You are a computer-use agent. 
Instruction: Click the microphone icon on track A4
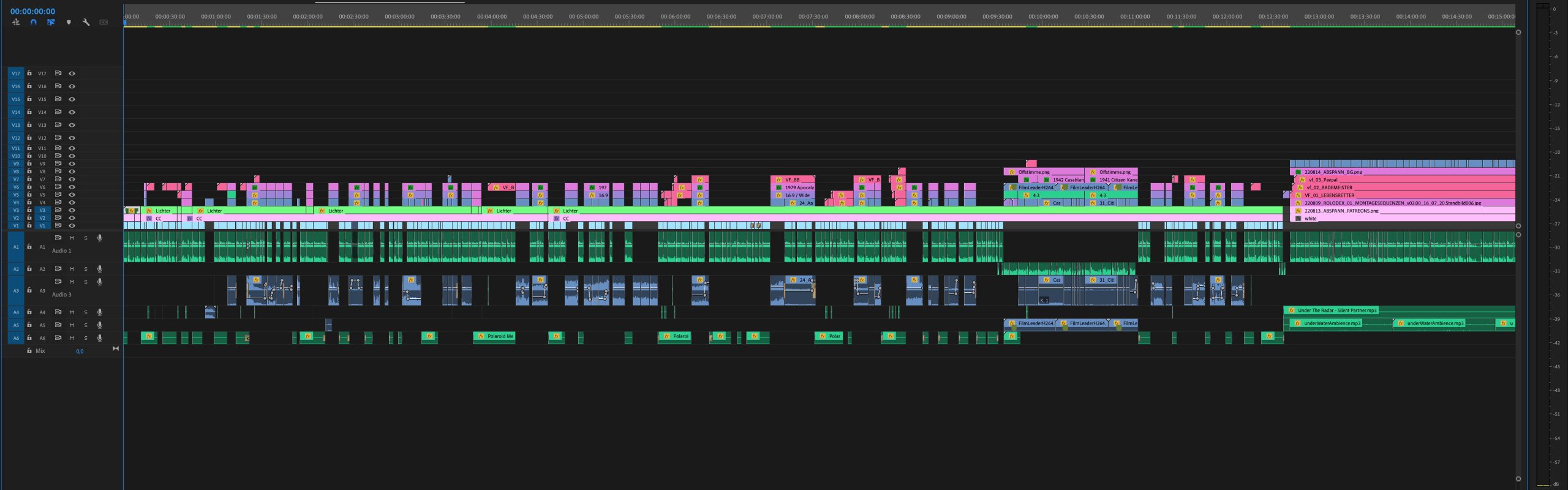pyautogui.click(x=99, y=312)
